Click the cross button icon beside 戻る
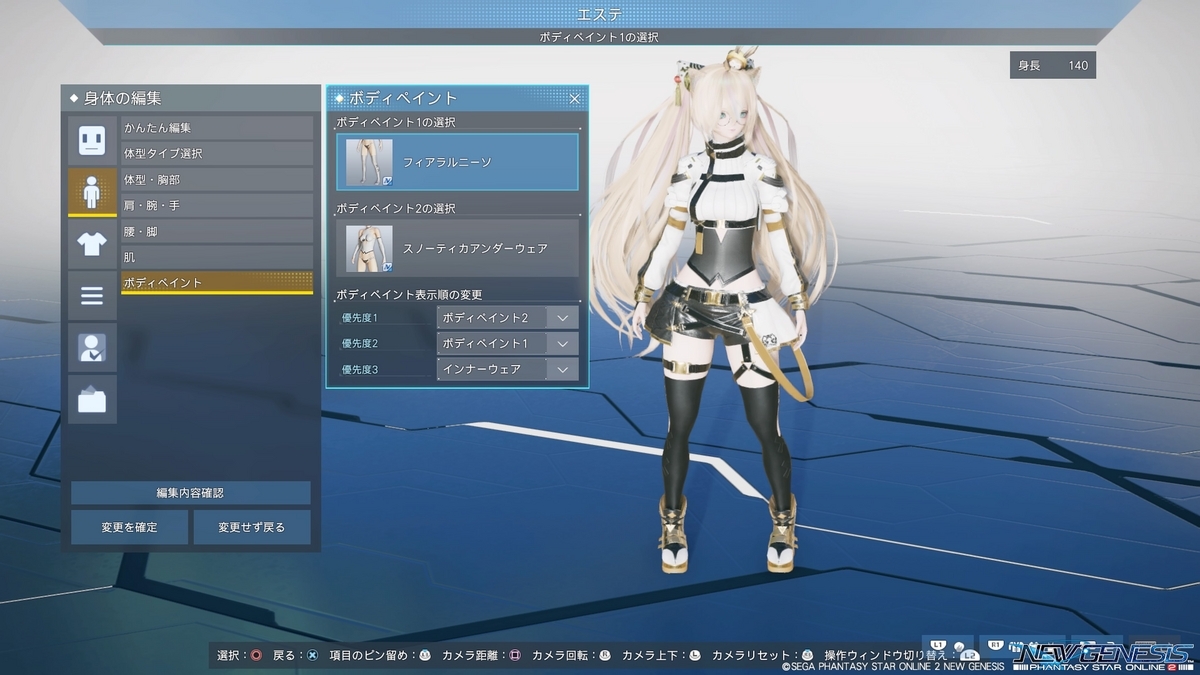The image size is (1200, 675). (x=312, y=656)
